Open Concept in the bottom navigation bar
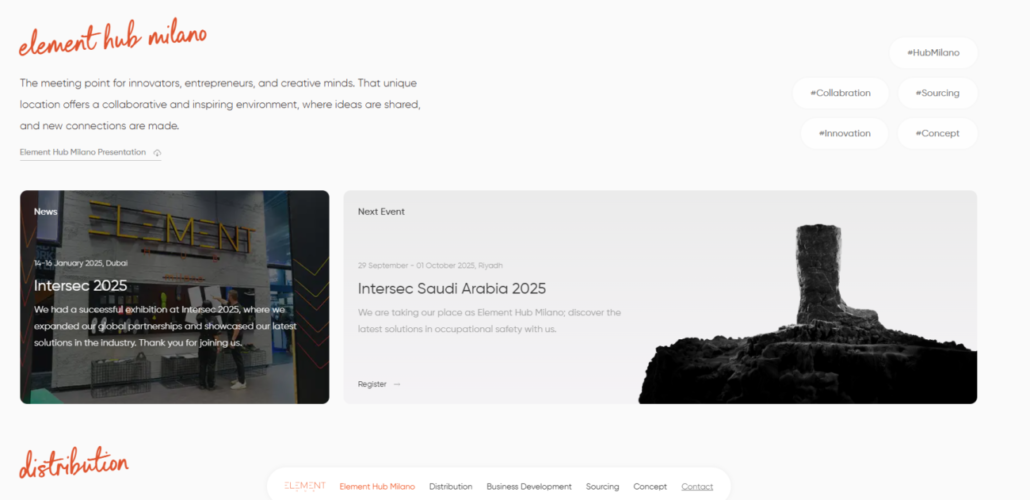The width and height of the screenshot is (1030, 500). tap(650, 487)
